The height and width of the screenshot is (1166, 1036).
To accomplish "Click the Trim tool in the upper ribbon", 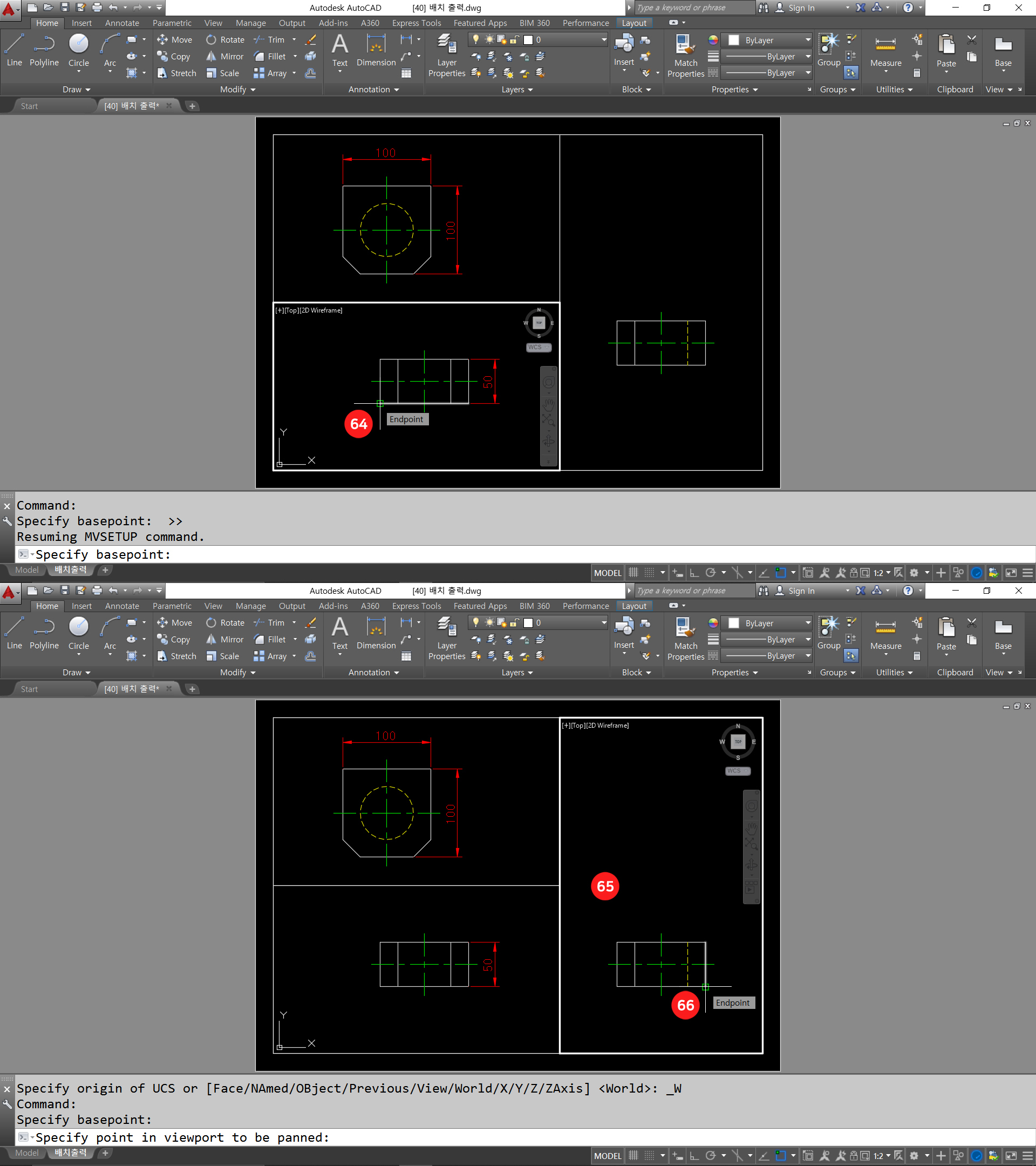I will click(x=269, y=39).
